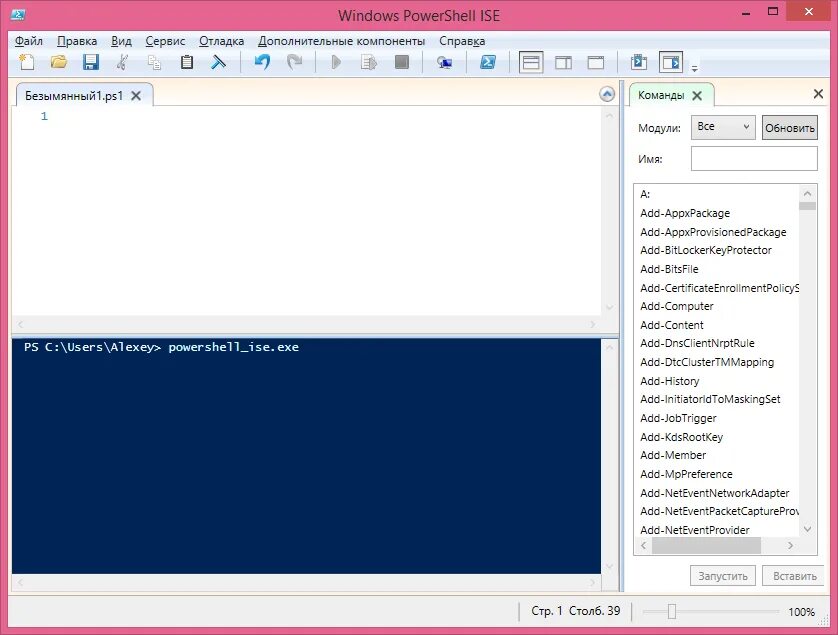Select Add-DnsClientNrptRule command
Image resolution: width=838 pixels, height=635 pixels.
[697, 343]
